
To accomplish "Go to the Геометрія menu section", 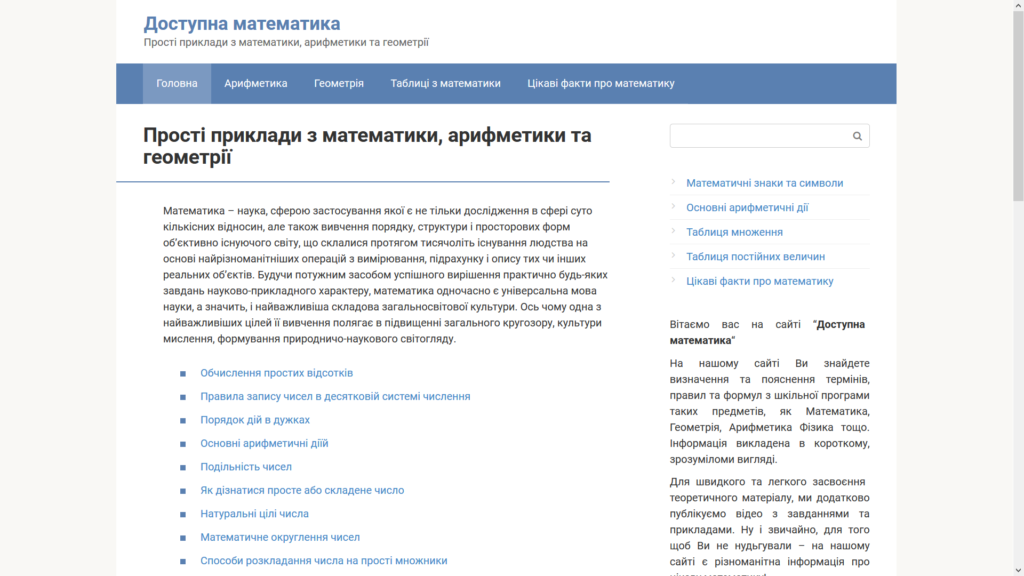I will tap(339, 84).
